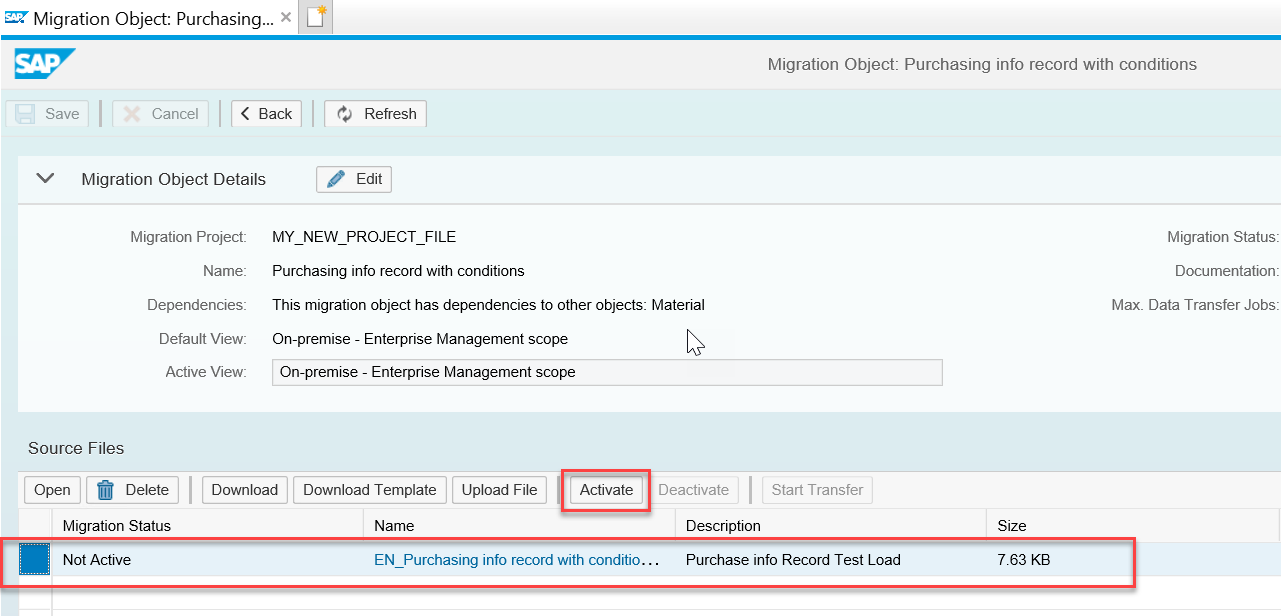This screenshot has width=1281, height=616.
Task: Click the dependencies text mentioning Material
Action: coord(488,304)
